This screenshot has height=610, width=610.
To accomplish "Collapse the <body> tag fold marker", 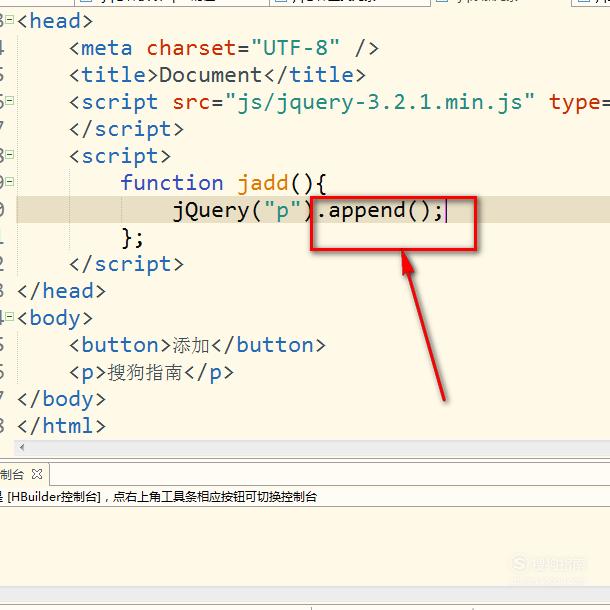I will point(10,316).
